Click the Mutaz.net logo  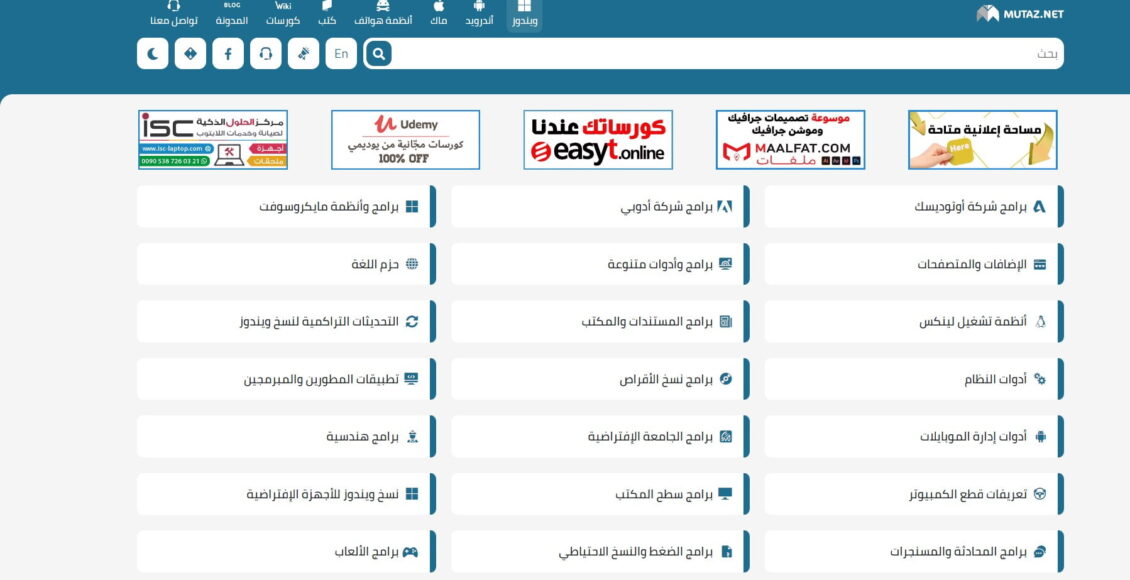pyautogui.click(x=1020, y=15)
